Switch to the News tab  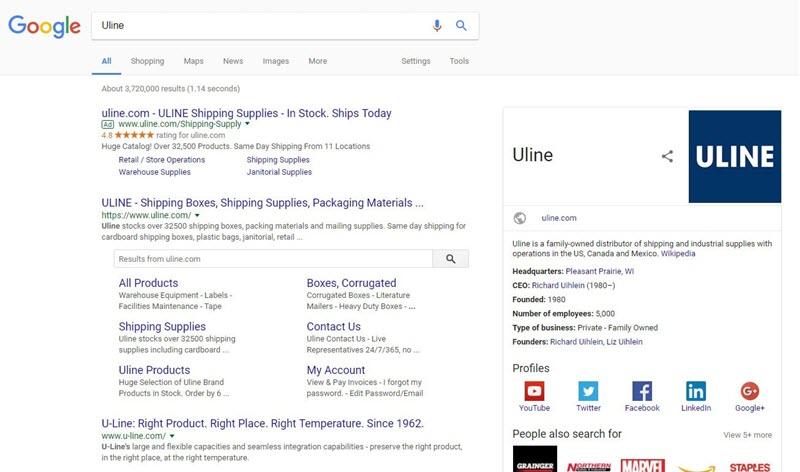click(233, 61)
